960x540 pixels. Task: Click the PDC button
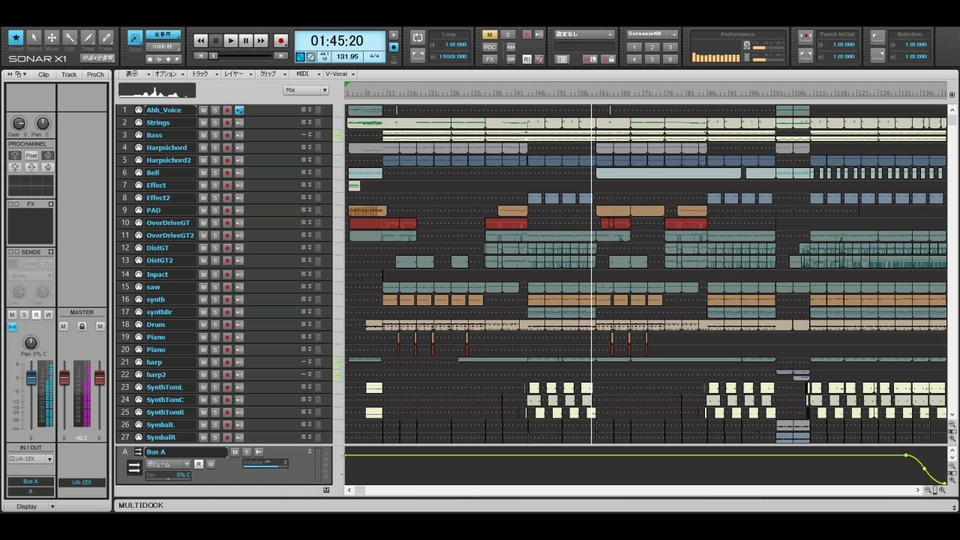tap(490, 47)
